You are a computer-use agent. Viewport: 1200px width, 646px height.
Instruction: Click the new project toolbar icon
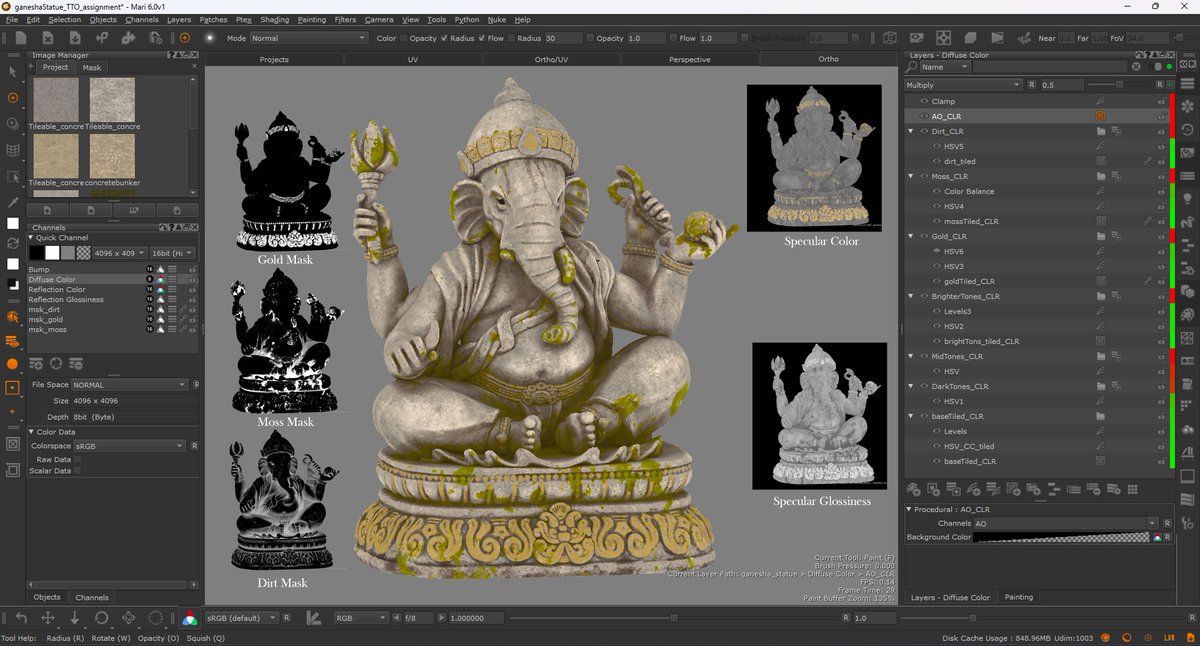22,38
